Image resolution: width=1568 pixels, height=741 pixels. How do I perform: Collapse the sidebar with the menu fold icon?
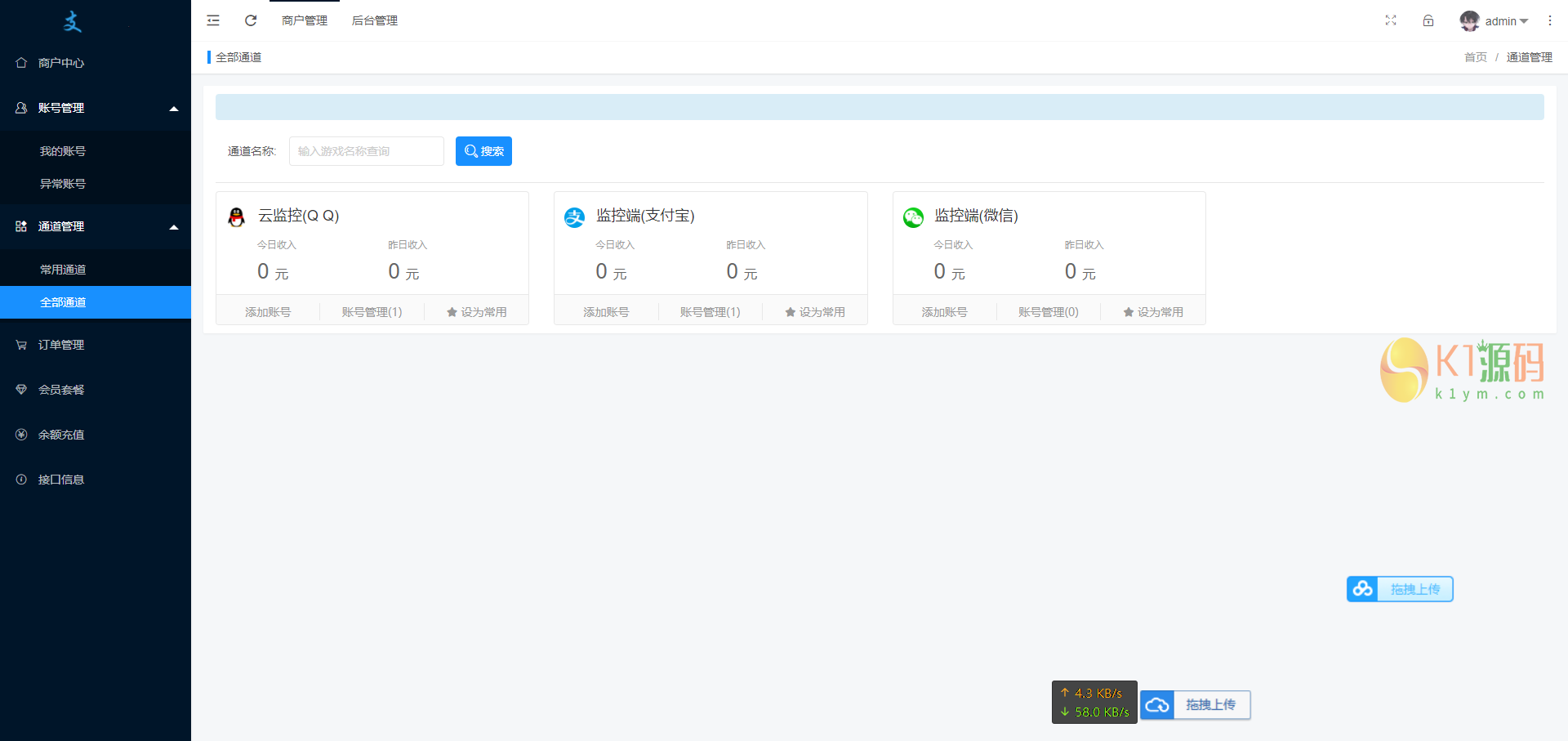tap(213, 20)
